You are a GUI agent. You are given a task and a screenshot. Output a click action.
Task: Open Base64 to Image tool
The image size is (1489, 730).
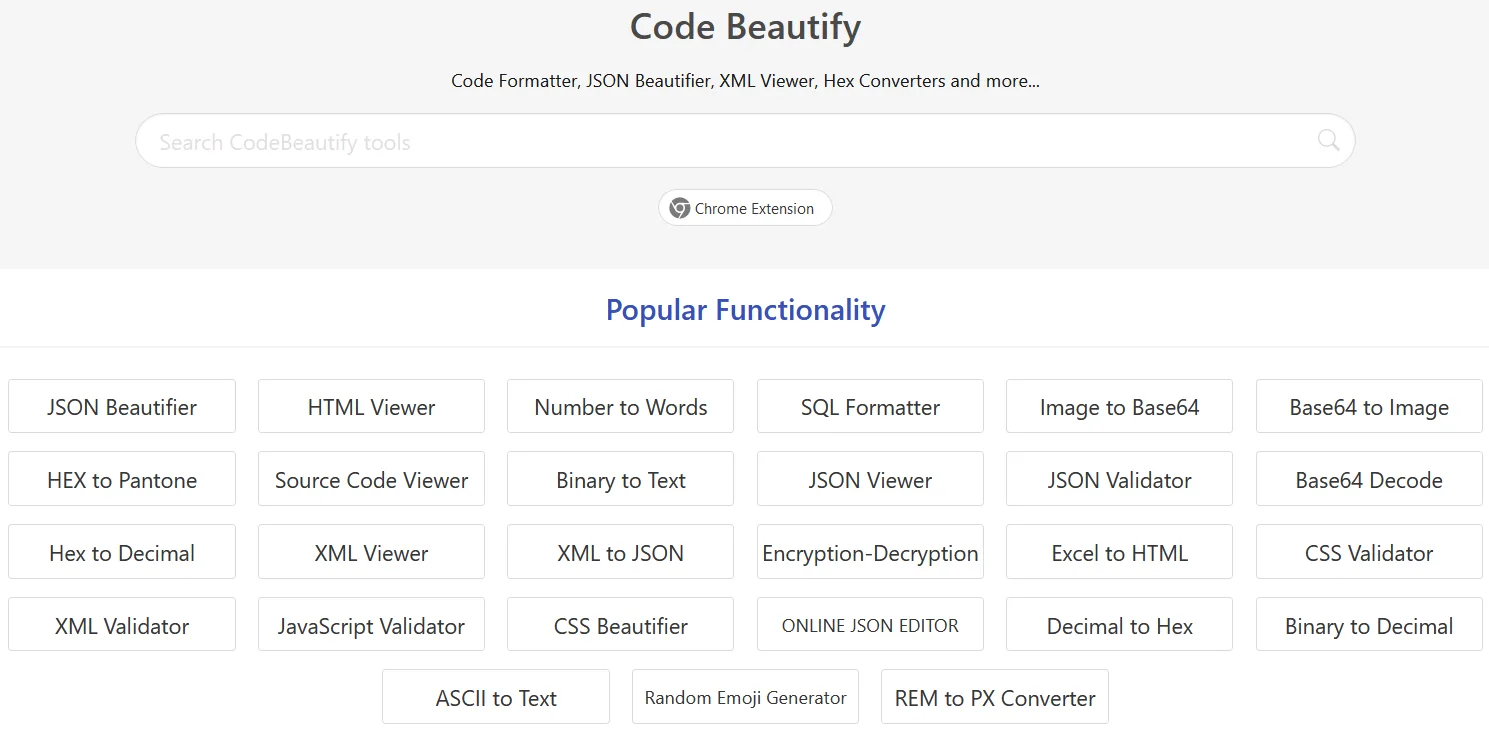click(1369, 407)
